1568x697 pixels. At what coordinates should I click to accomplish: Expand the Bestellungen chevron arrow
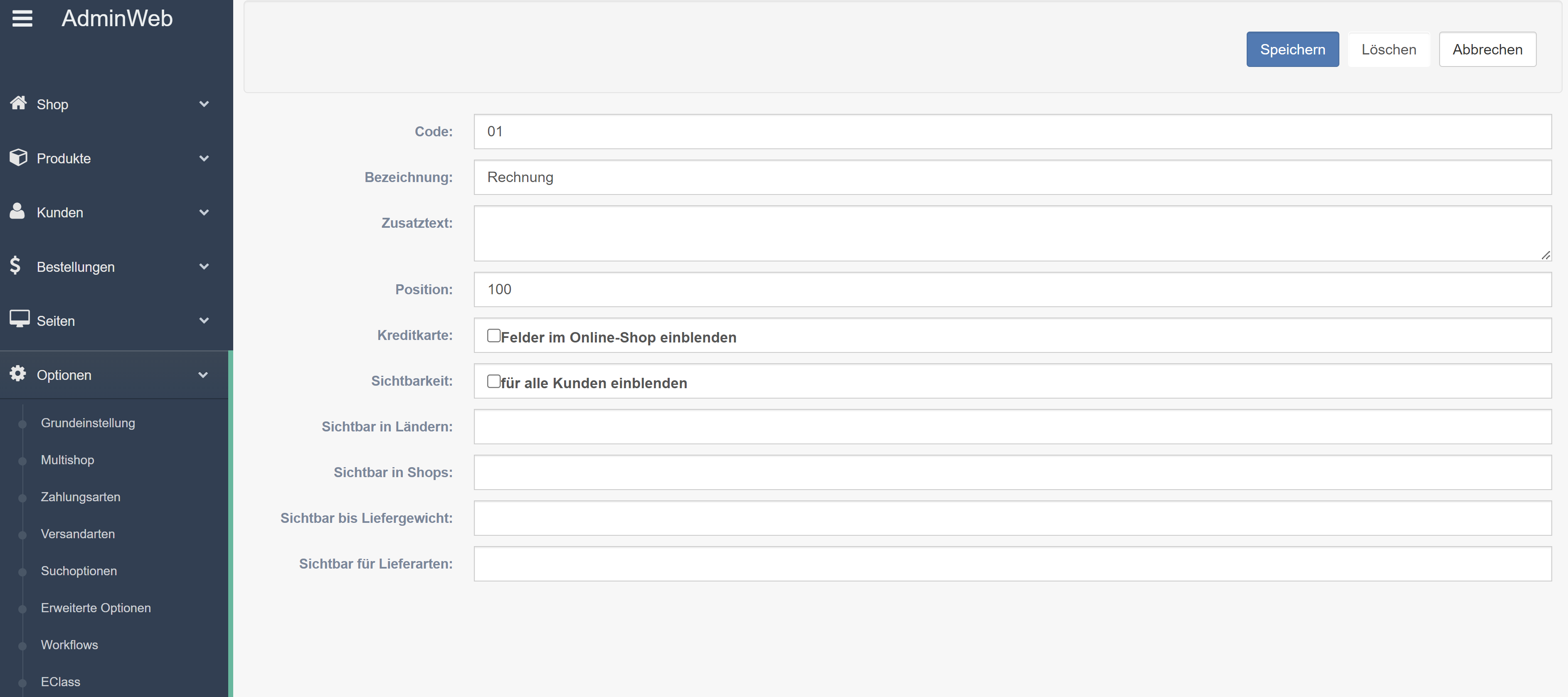click(x=205, y=267)
